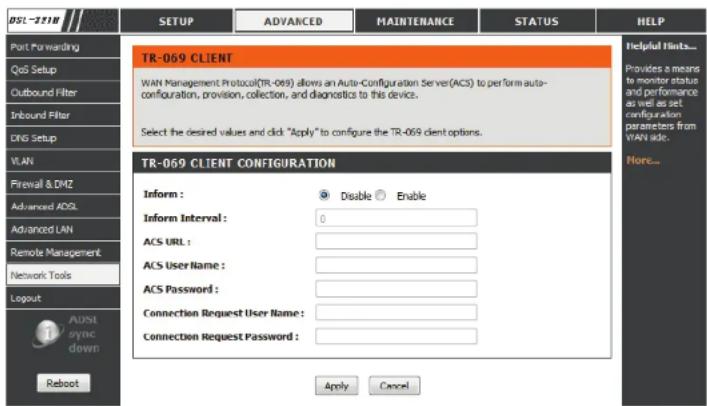Open Outbound Filter page

pos(63,92)
